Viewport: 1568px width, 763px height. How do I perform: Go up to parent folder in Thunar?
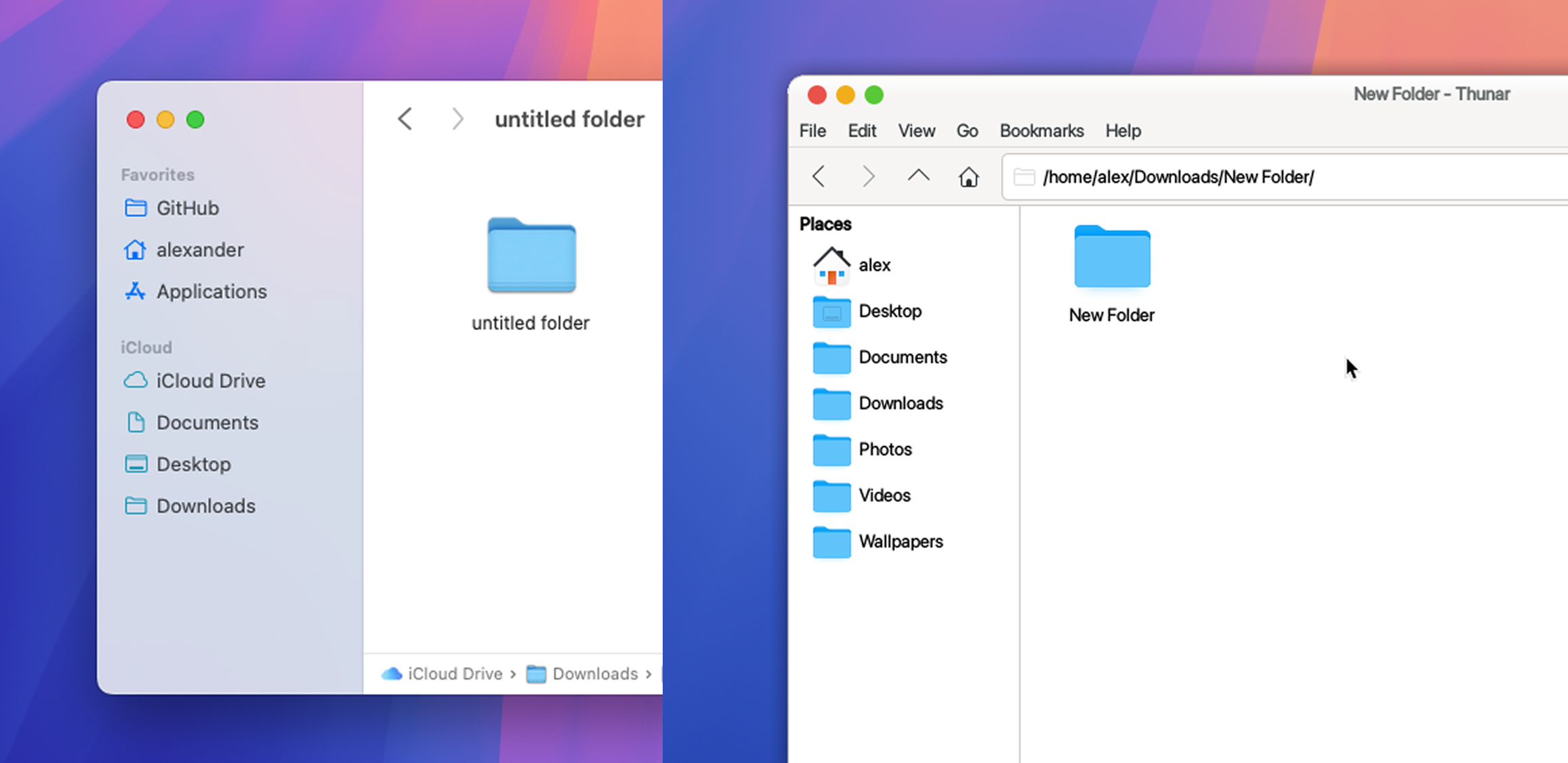click(918, 176)
